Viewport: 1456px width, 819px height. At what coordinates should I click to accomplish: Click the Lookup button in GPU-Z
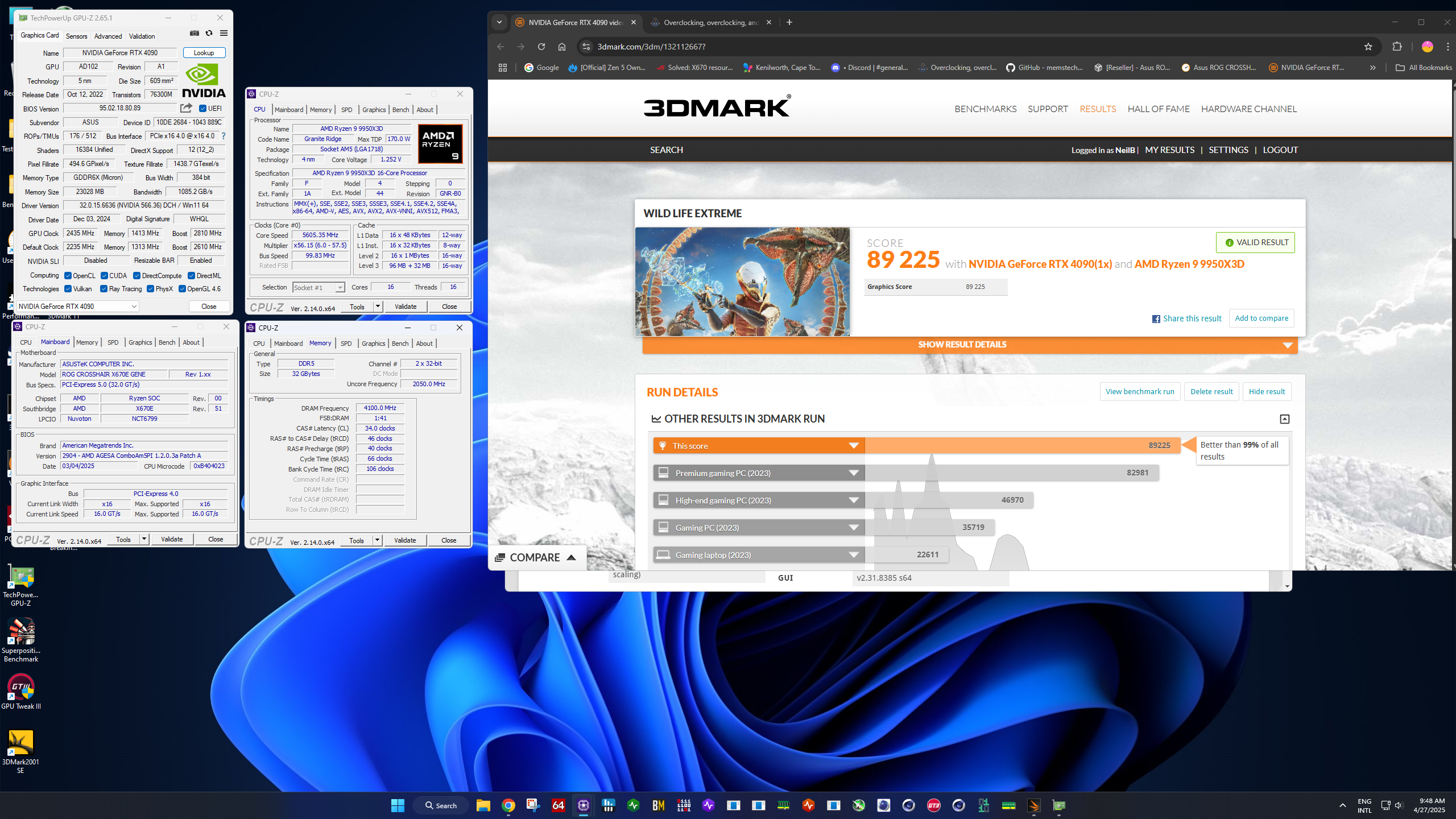(x=204, y=53)
